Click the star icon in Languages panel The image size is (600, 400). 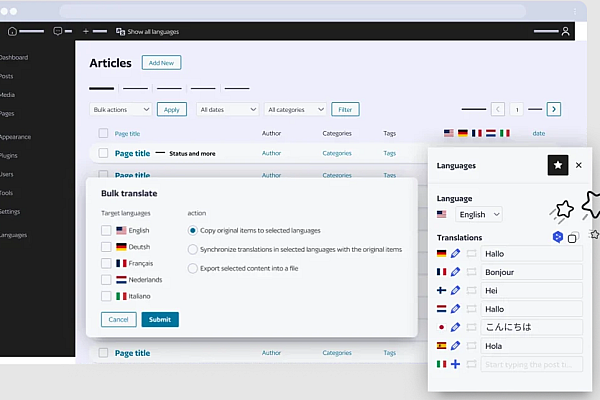tap(557, 165)
